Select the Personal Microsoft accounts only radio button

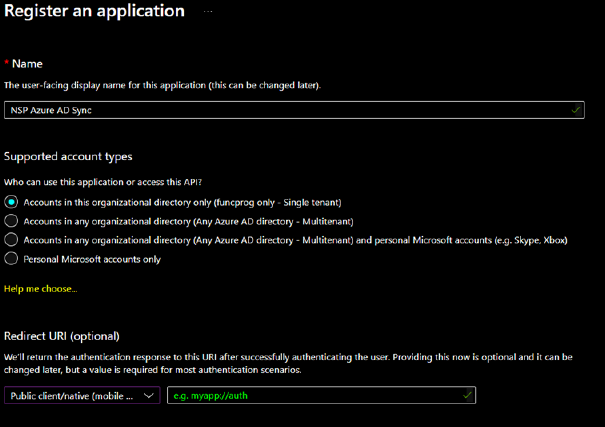coord(12,259)
